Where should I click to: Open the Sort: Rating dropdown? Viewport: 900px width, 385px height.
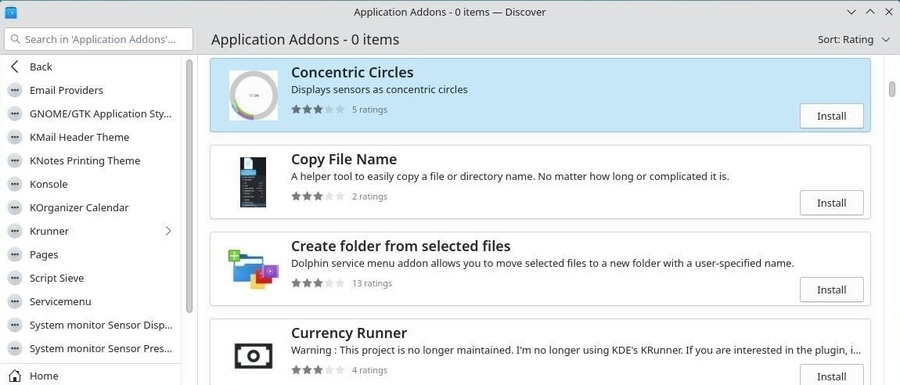click(x=854, y=40)
